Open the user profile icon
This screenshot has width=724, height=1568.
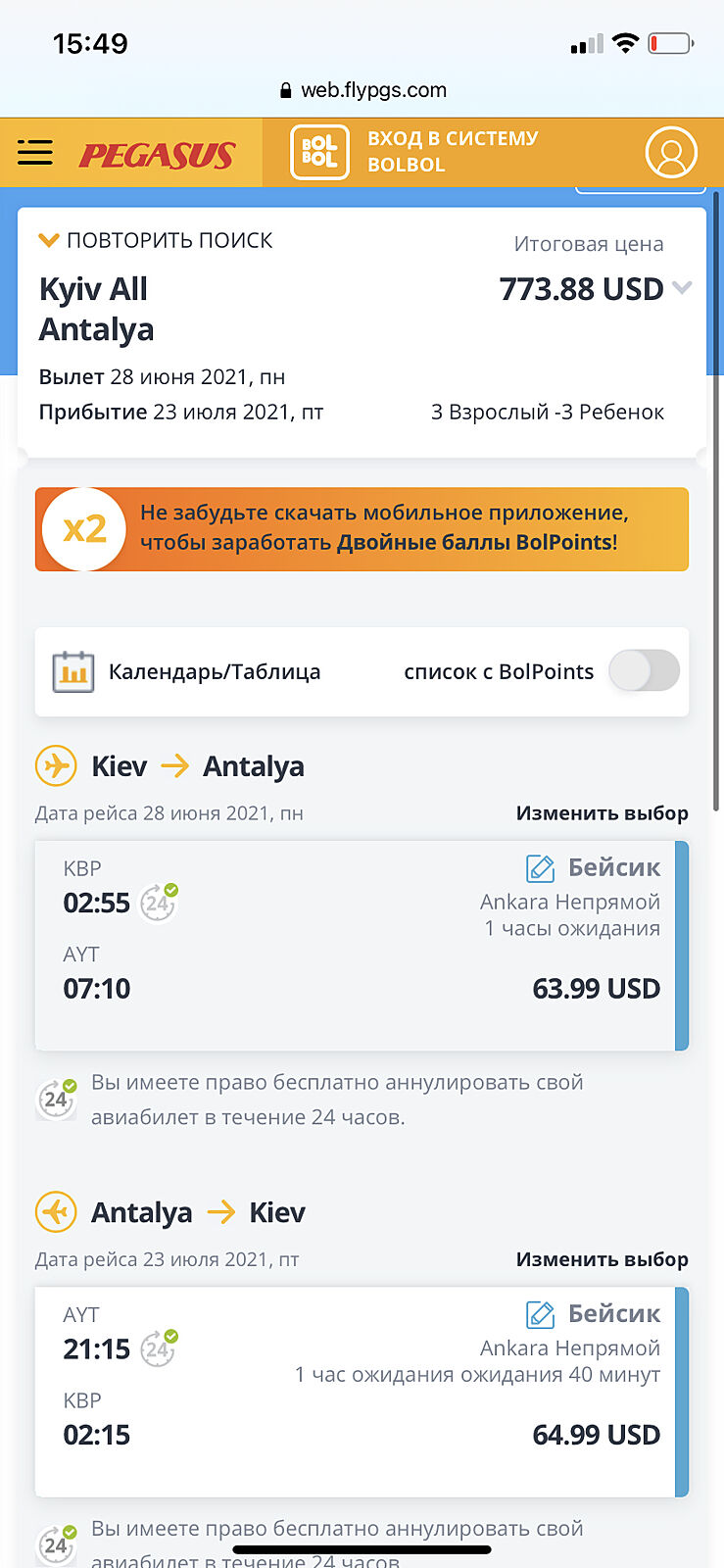671,153
